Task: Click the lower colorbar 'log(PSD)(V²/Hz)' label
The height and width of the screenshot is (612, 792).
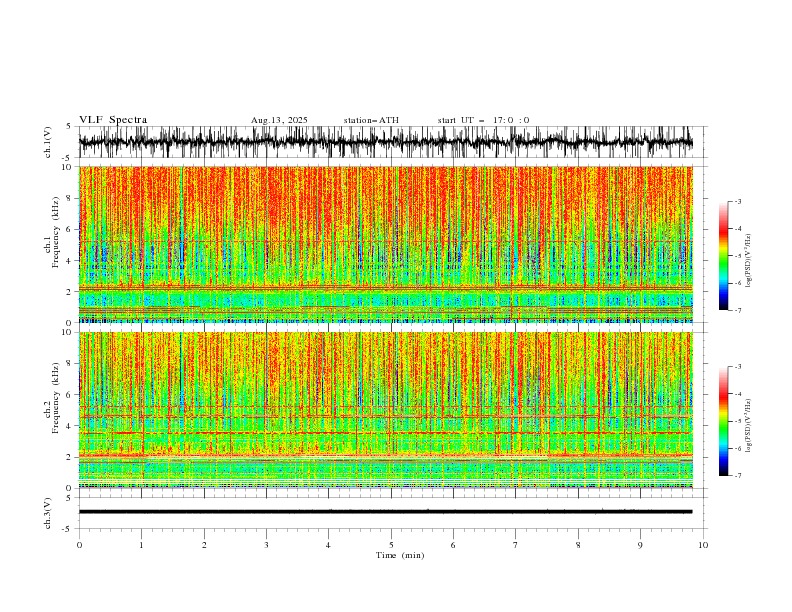Action: pyautogui.click(x=749, y=426)
